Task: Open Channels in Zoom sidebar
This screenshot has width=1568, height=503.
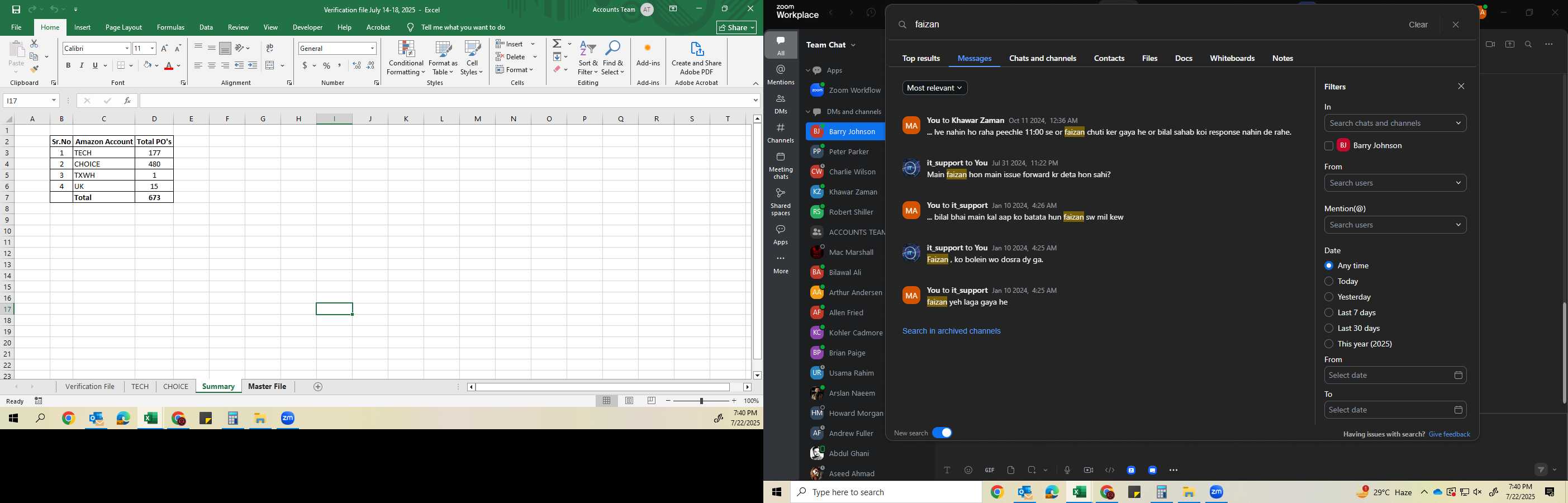Action: coord(781,134)
